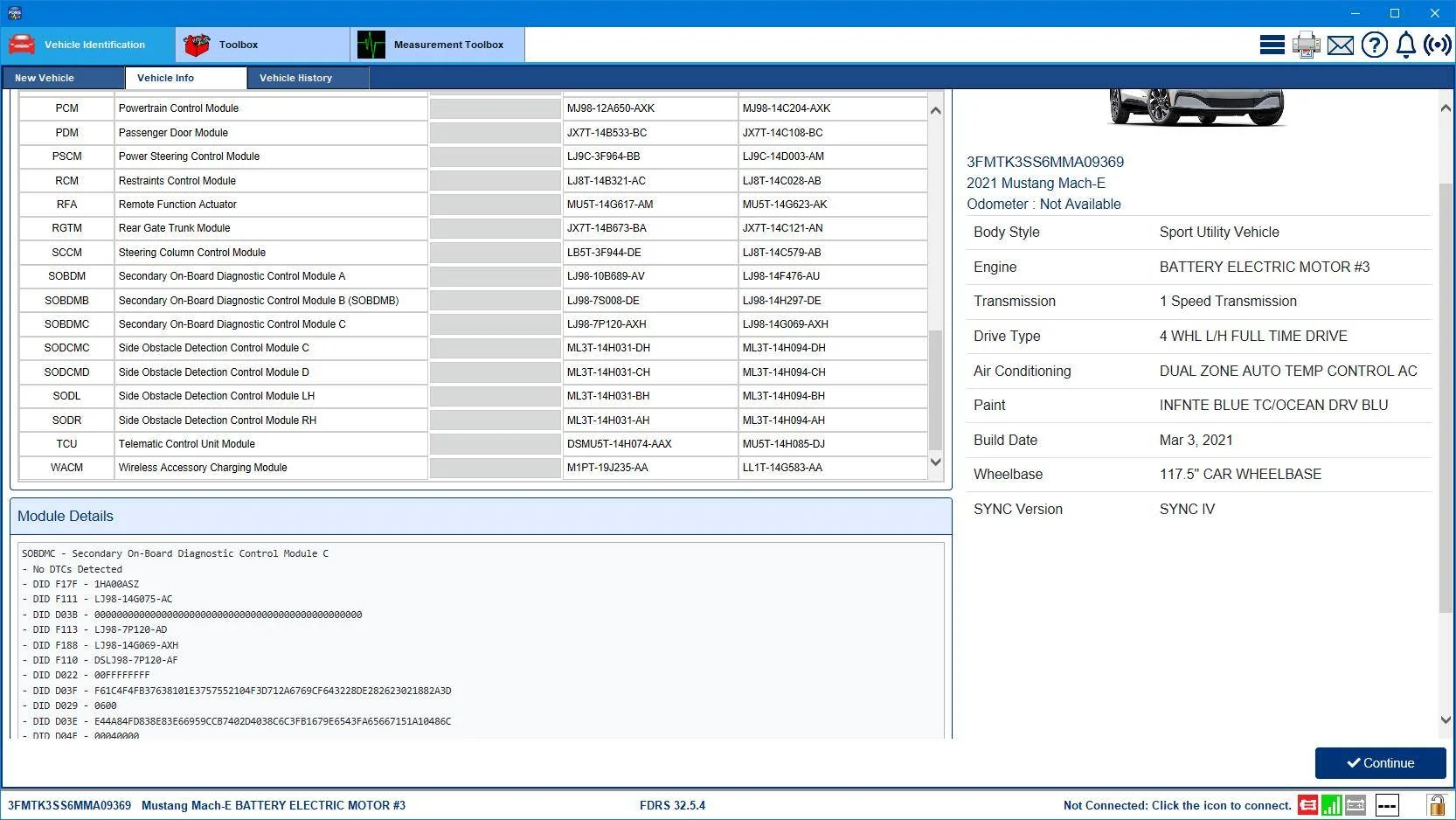
Task: Select the Vehicle Info subtab
Action: click(186, 78)
